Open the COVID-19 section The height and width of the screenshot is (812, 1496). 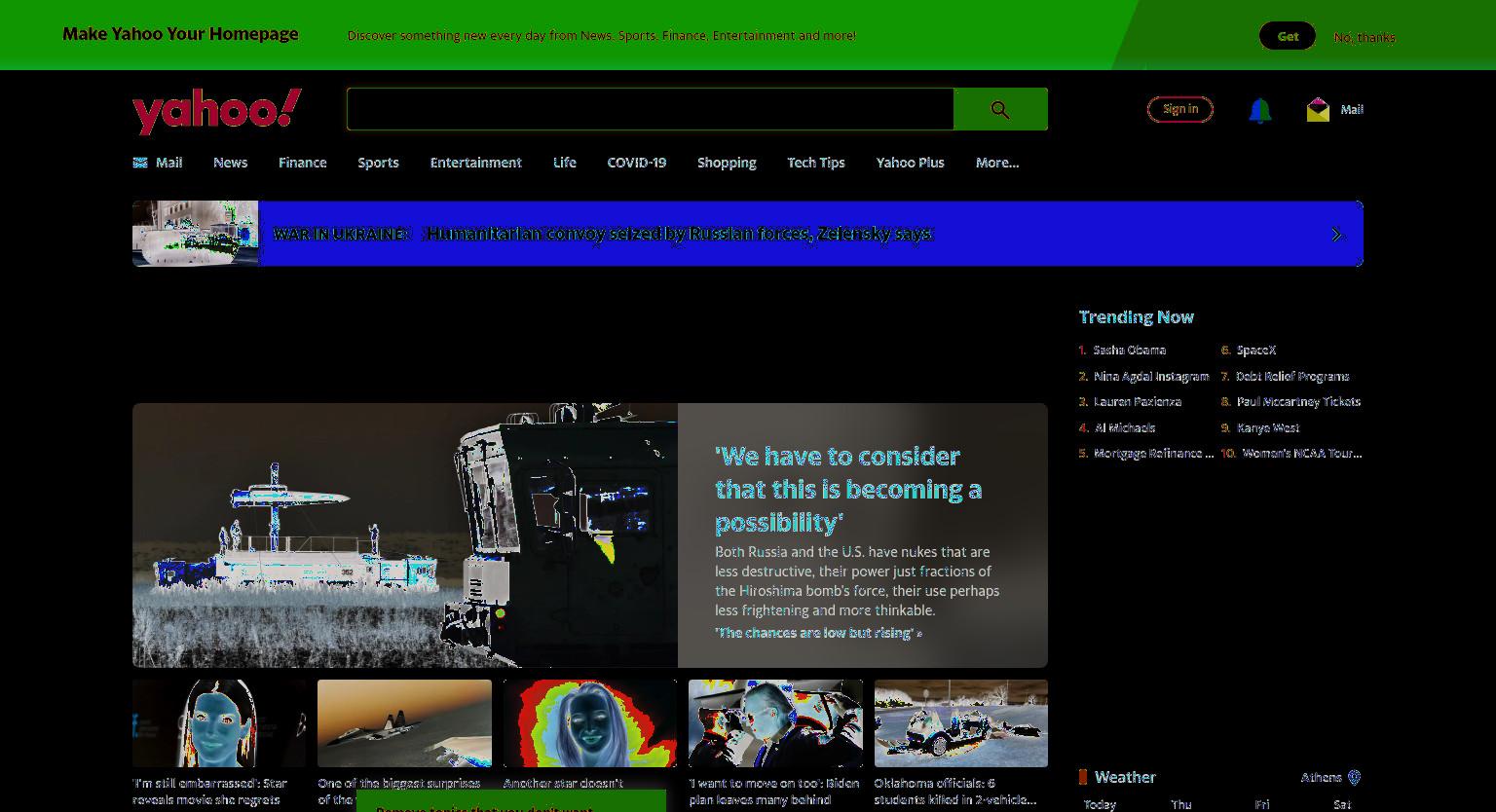pos(637,163)
